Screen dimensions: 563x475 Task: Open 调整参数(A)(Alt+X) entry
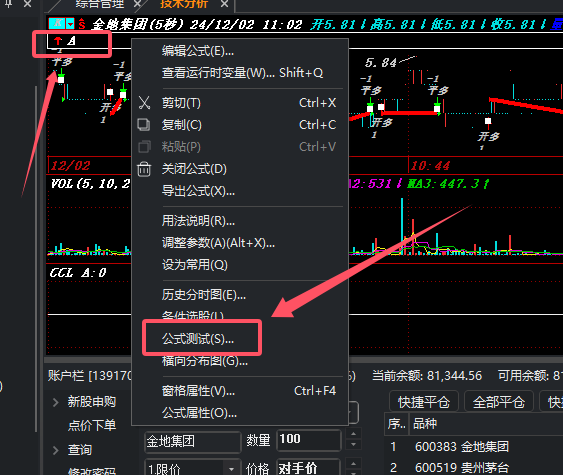click(x=218, y=243)
